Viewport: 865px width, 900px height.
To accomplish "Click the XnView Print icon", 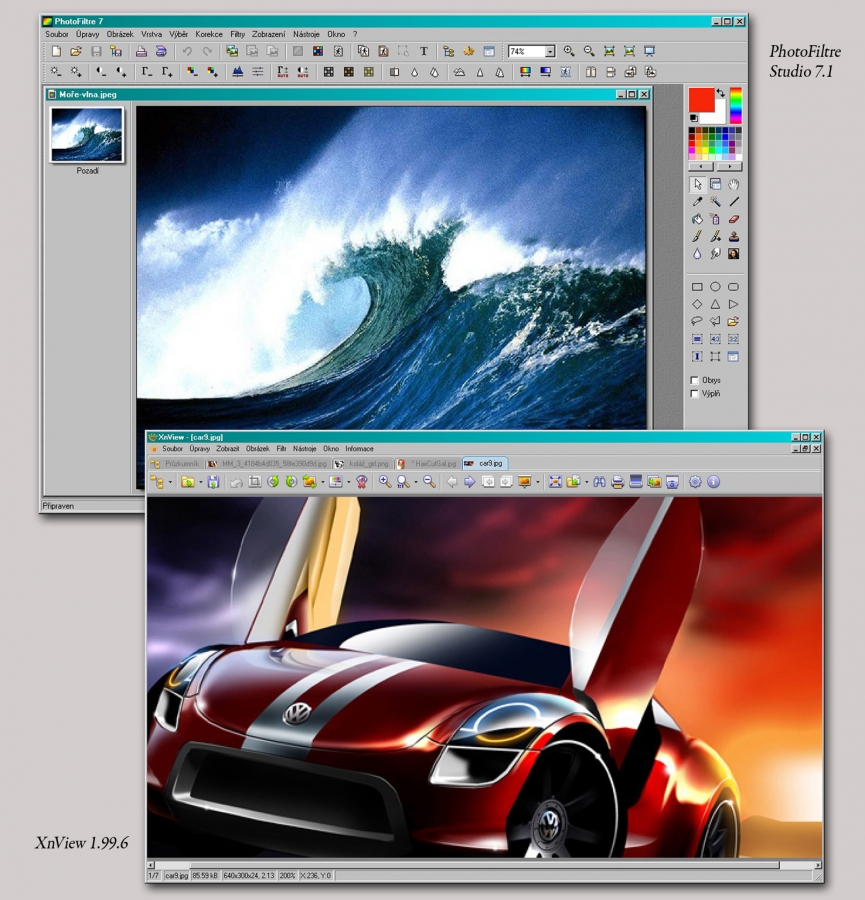I will [618, 482].
